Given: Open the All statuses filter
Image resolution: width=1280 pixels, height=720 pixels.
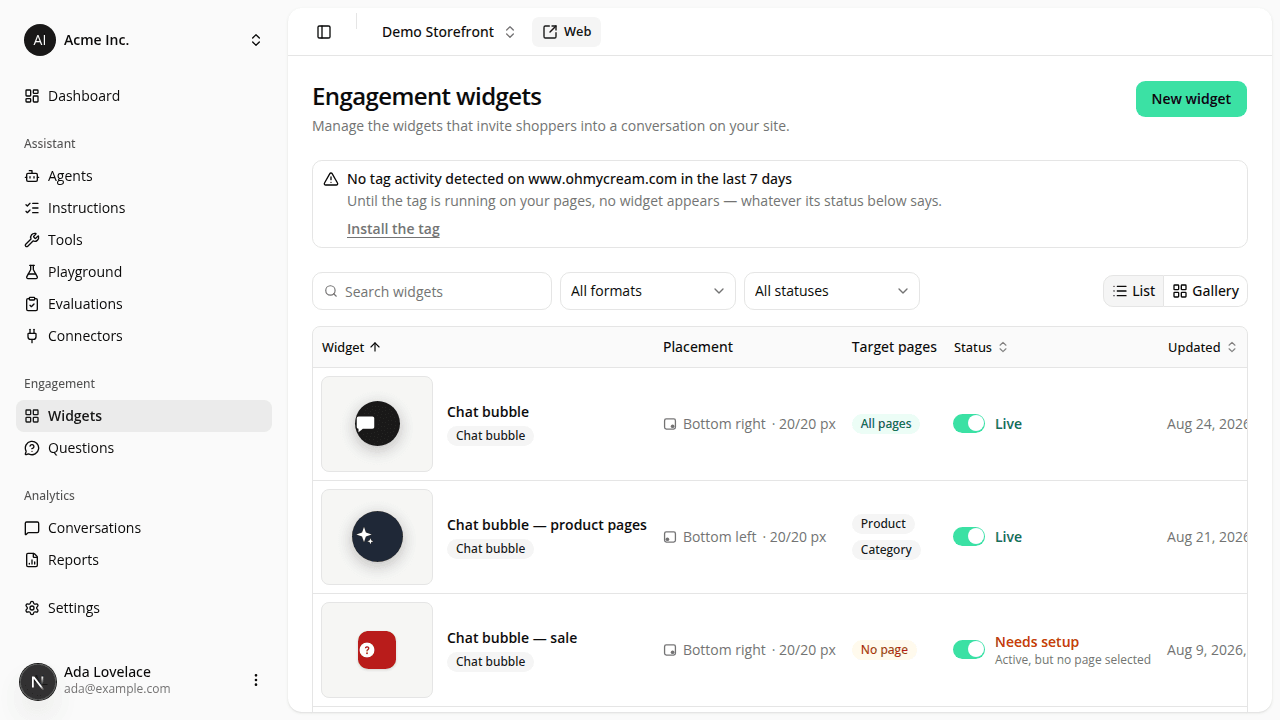Looking at the screenshot, I should (x=832, y=291).
